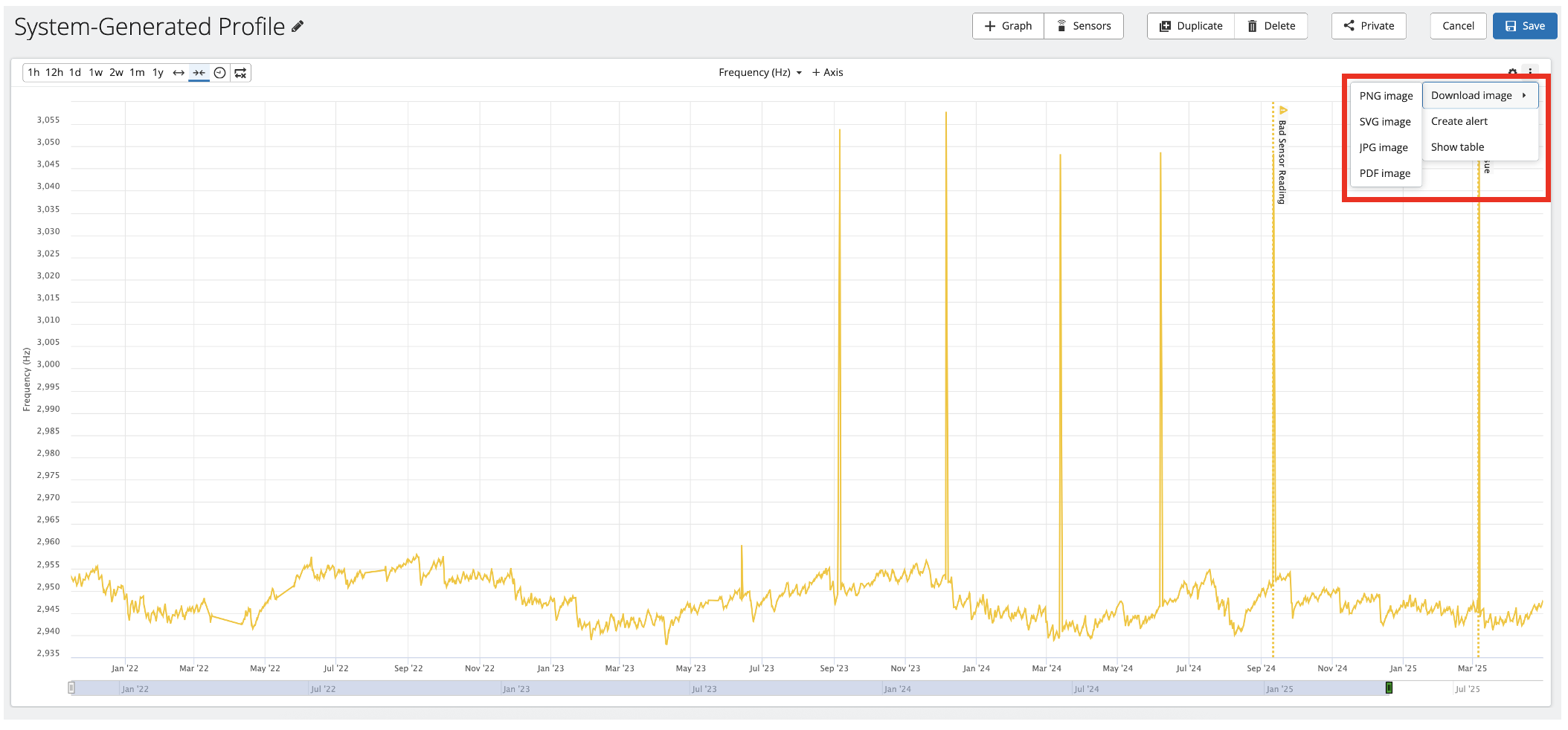This screenshot has height=730, width=1568.
Task: Open the clock time picker icon
Action: (219, 73)
